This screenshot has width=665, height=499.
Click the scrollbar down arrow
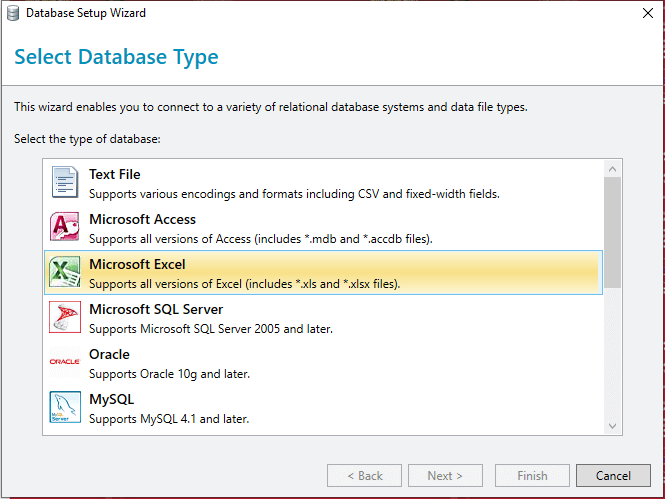612,426
